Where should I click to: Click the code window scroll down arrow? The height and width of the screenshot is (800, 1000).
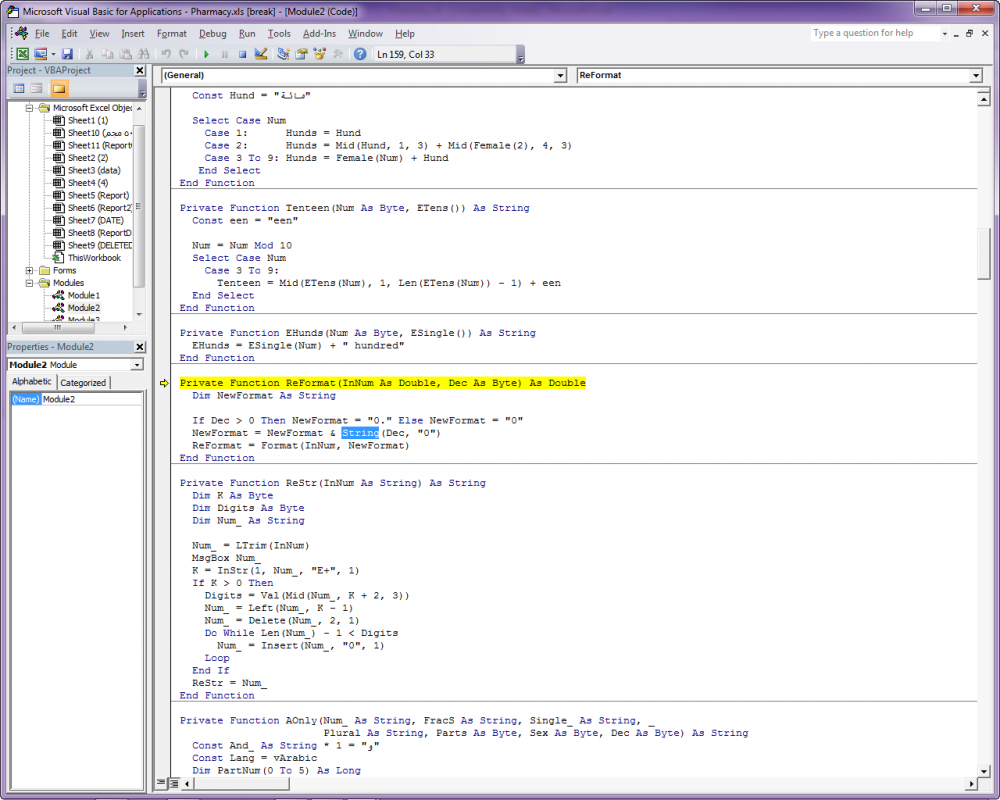983,771
